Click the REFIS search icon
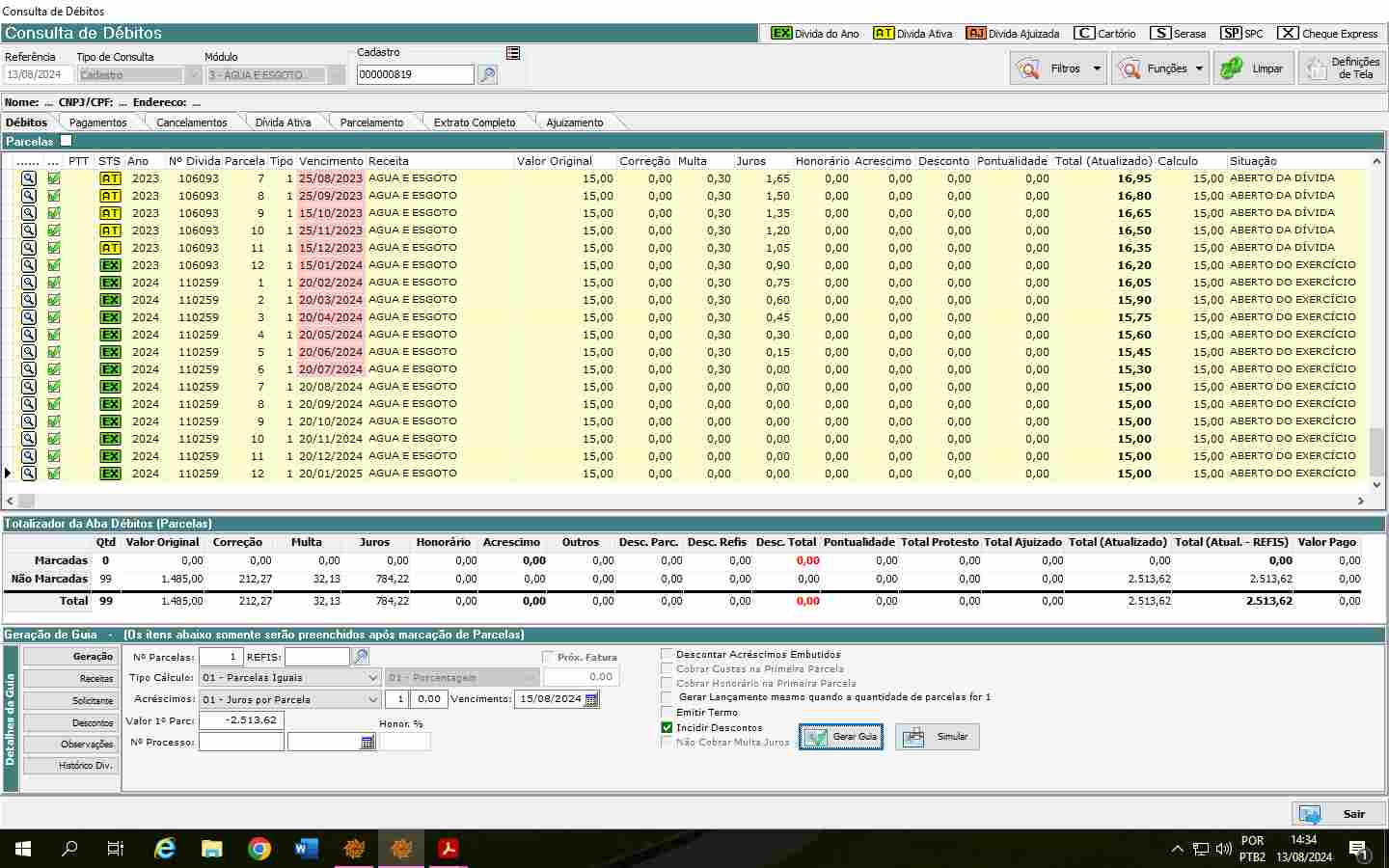The height and width of the screenshot is (868, 1389). (x=361, y=657)
